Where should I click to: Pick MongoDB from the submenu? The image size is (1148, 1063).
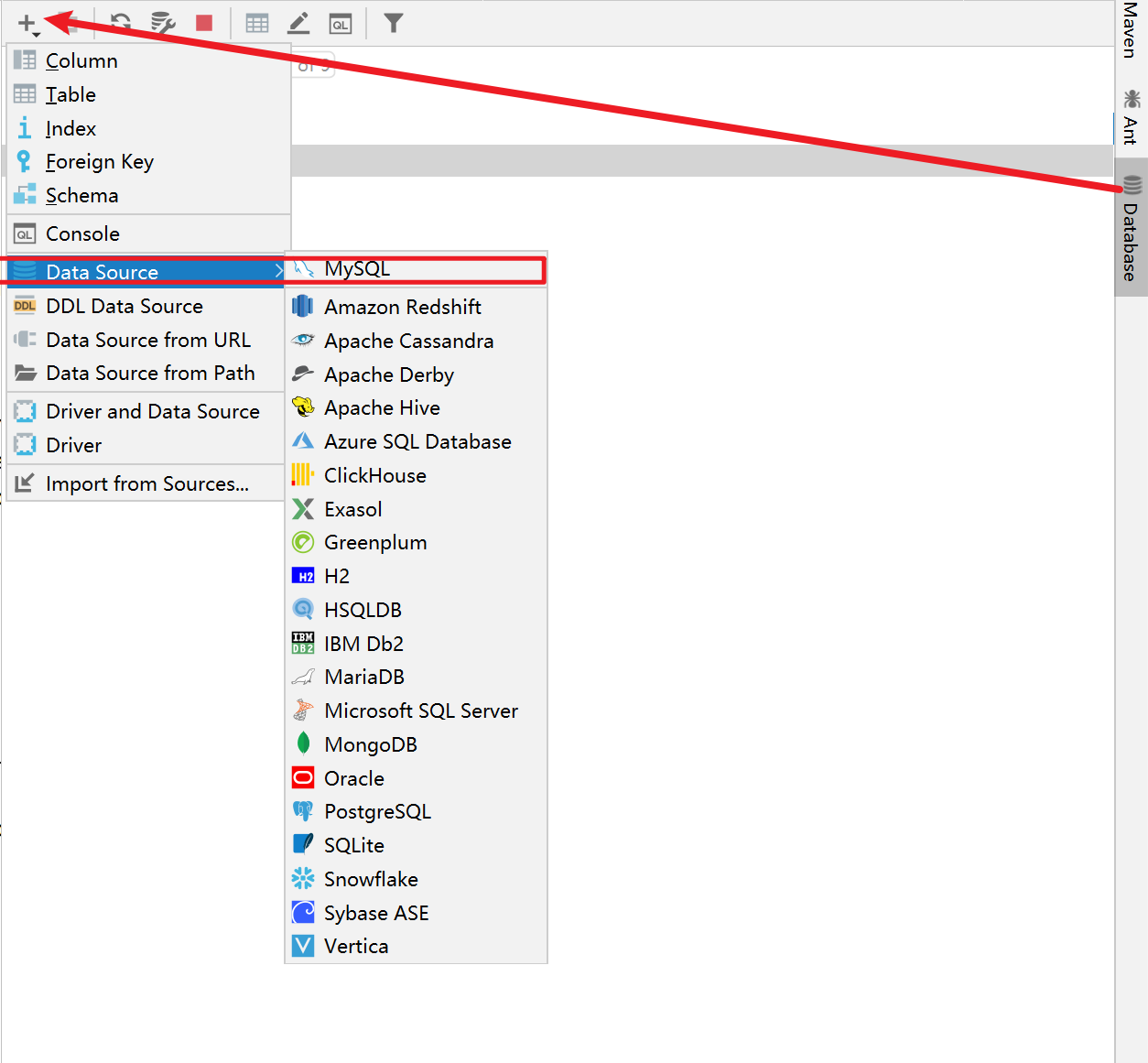pyautogui.click(x=417, y=744)
